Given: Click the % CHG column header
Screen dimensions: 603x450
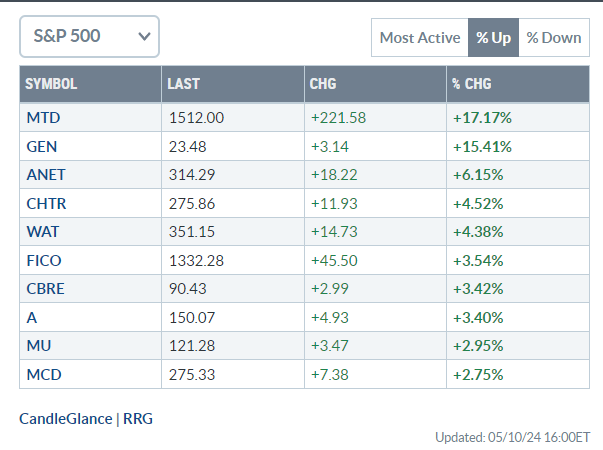Looking at the screenshot, I should click(472, 84).
